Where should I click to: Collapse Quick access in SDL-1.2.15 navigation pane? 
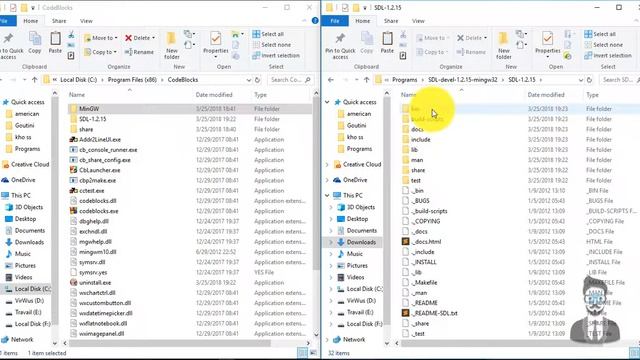[327, 102]
